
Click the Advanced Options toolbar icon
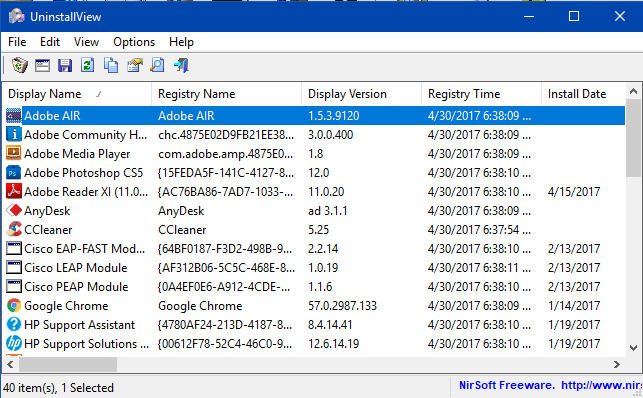(x=134, y=65)
